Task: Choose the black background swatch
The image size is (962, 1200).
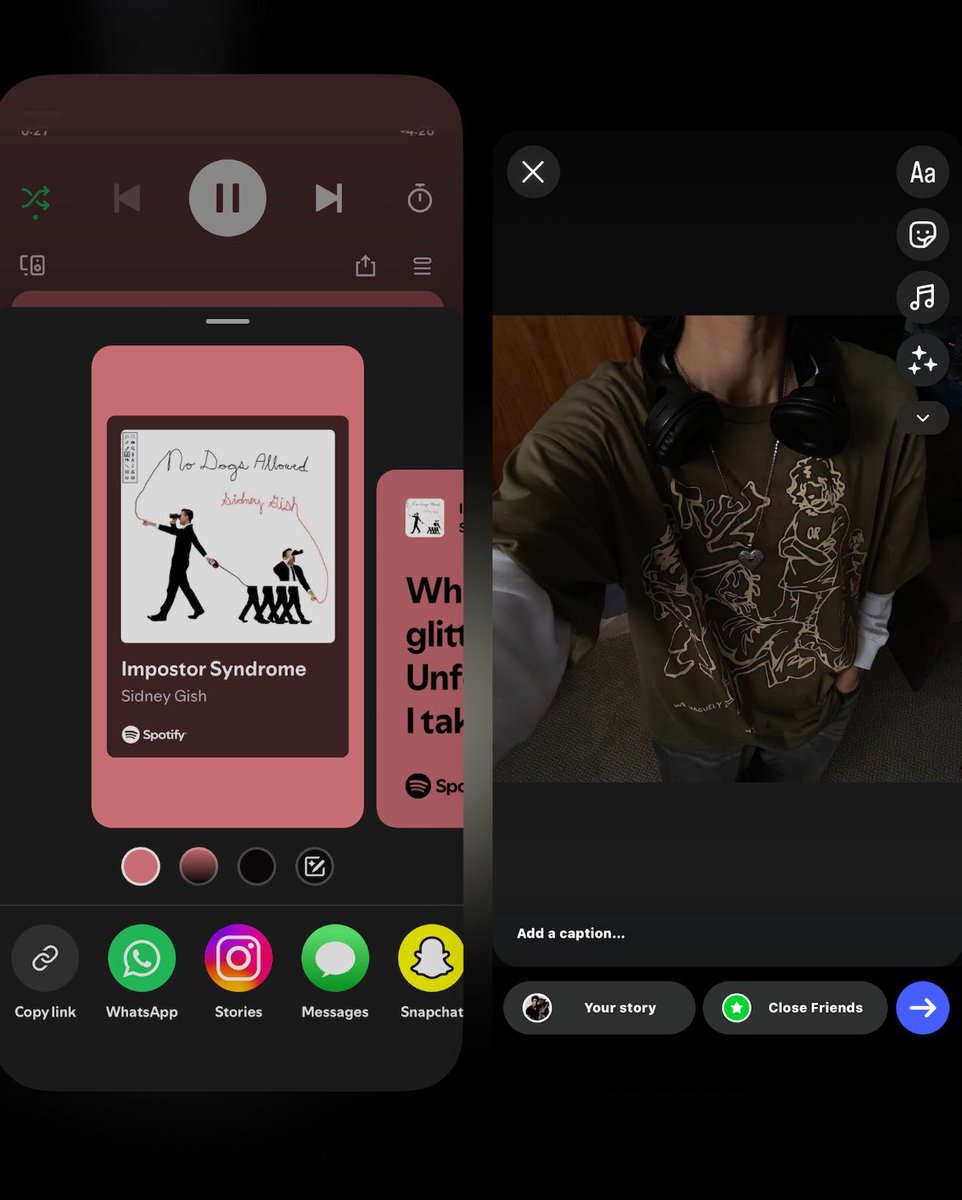Action: (256, 866)
